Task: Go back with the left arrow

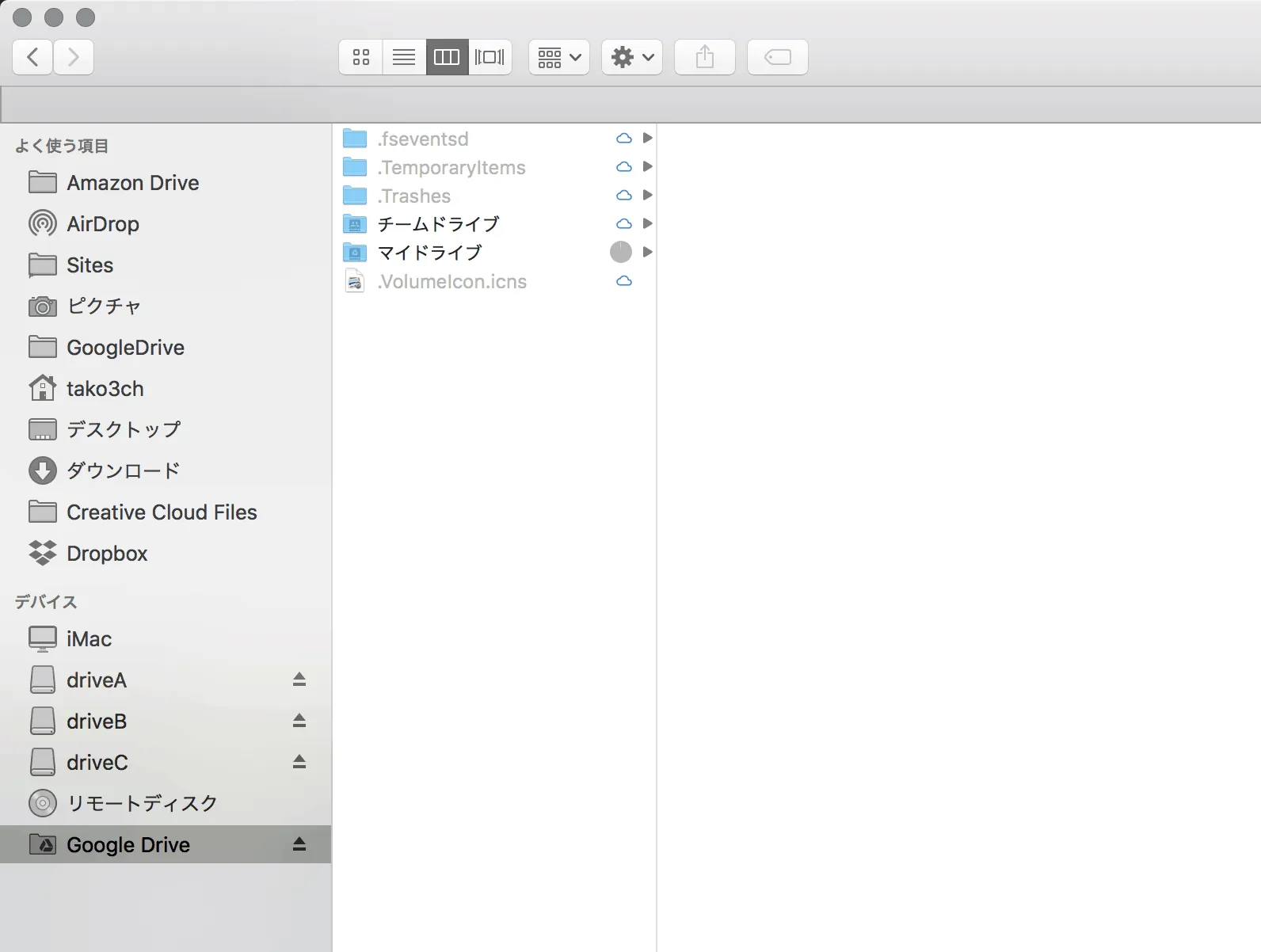Action: pos(33,57)
